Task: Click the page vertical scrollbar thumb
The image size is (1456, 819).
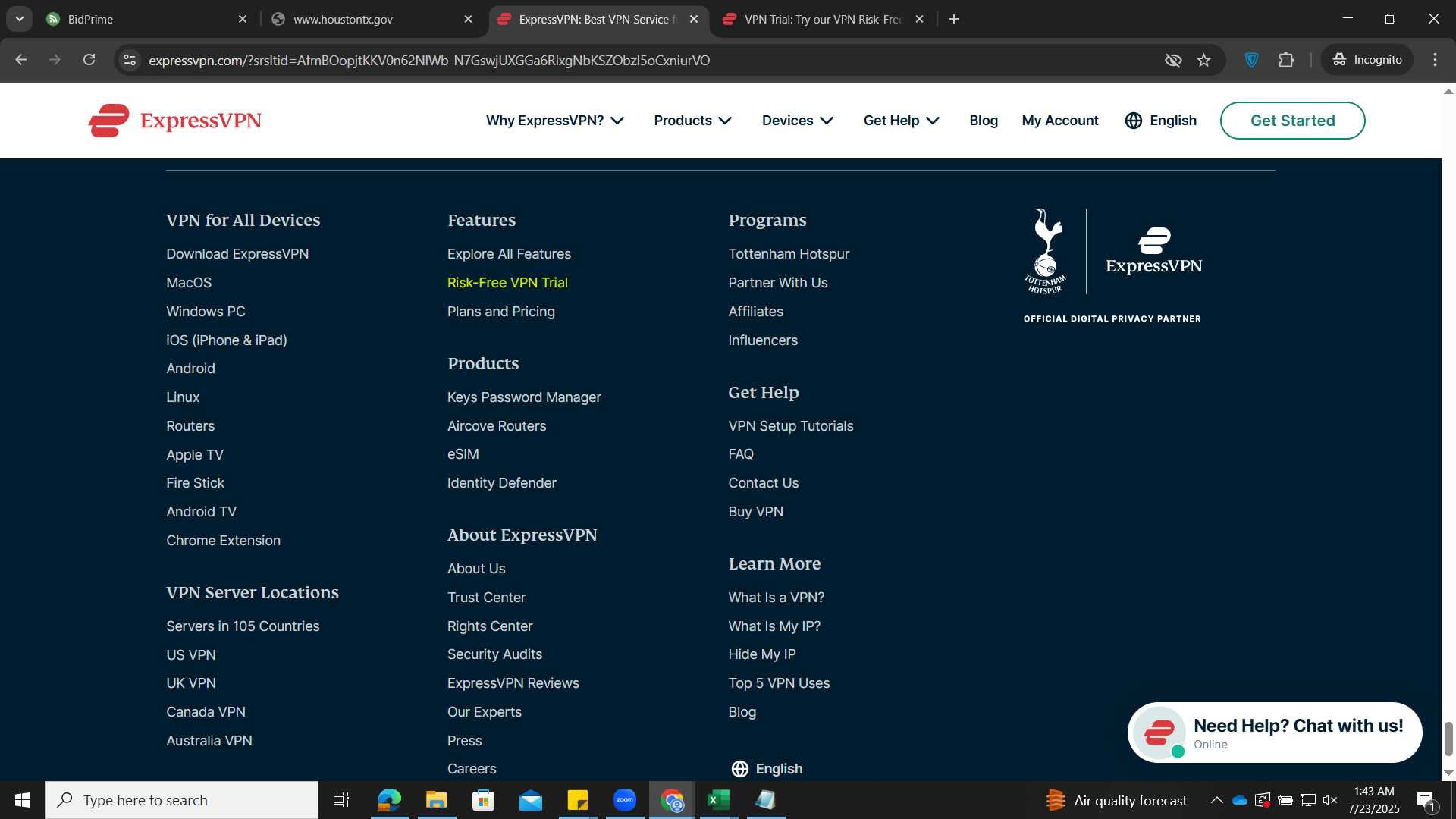Action: pos(1448,739)
